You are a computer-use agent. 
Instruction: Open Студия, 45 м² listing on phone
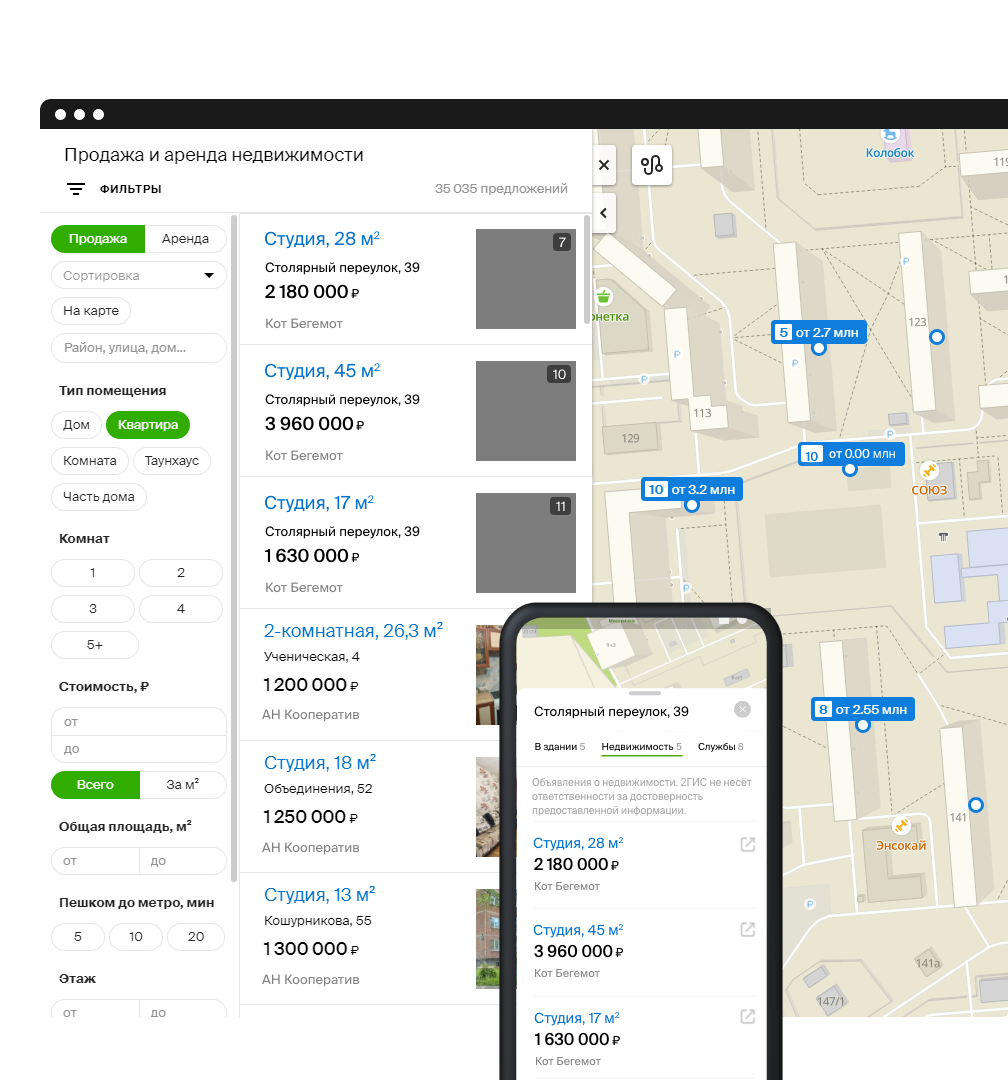[x=578, y=930]
